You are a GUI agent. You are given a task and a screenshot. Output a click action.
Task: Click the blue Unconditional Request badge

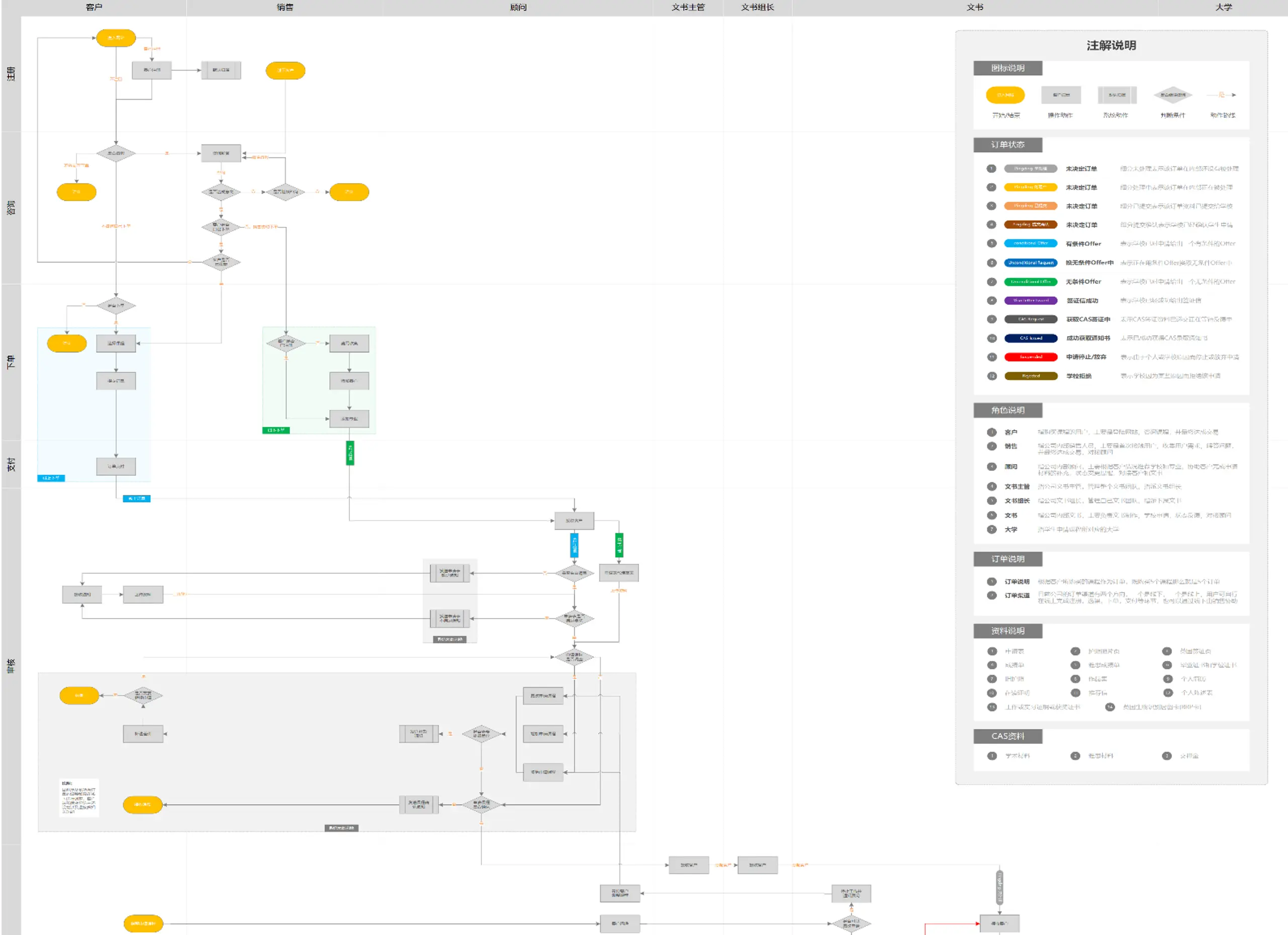[x=1031, y=263]
